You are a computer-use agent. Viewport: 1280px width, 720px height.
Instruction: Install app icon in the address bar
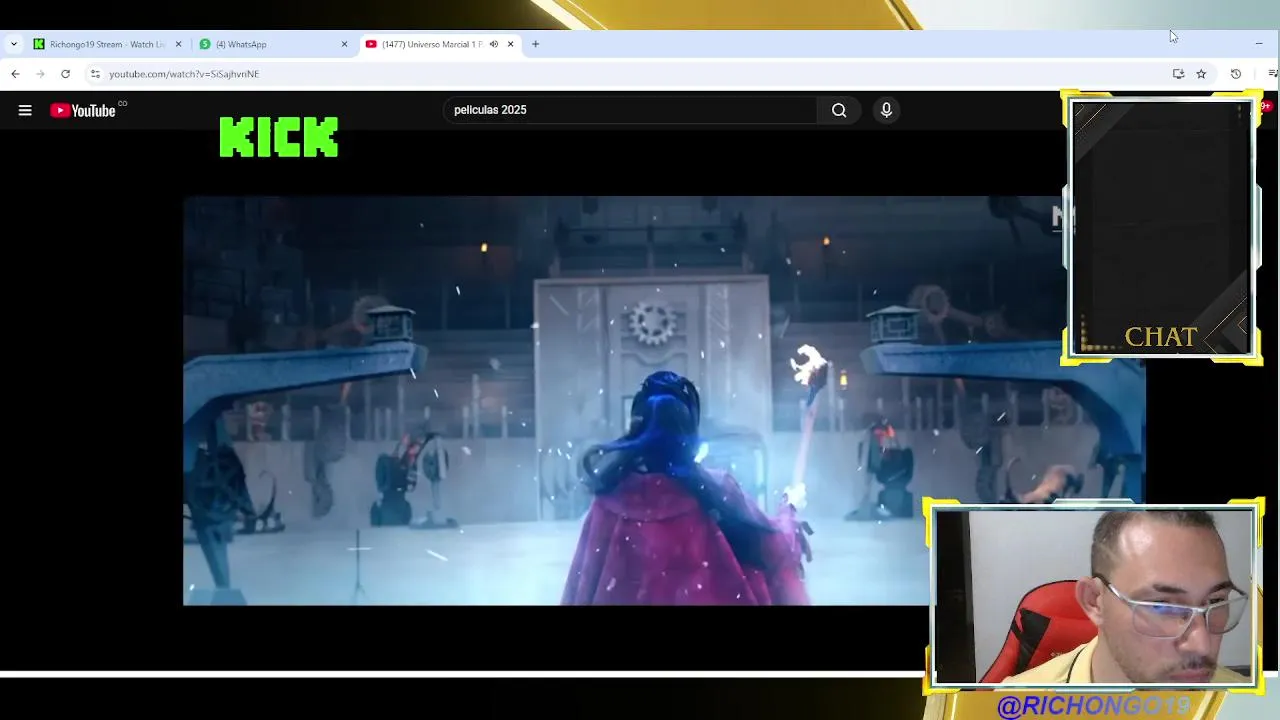click(x=1178, y=74)
